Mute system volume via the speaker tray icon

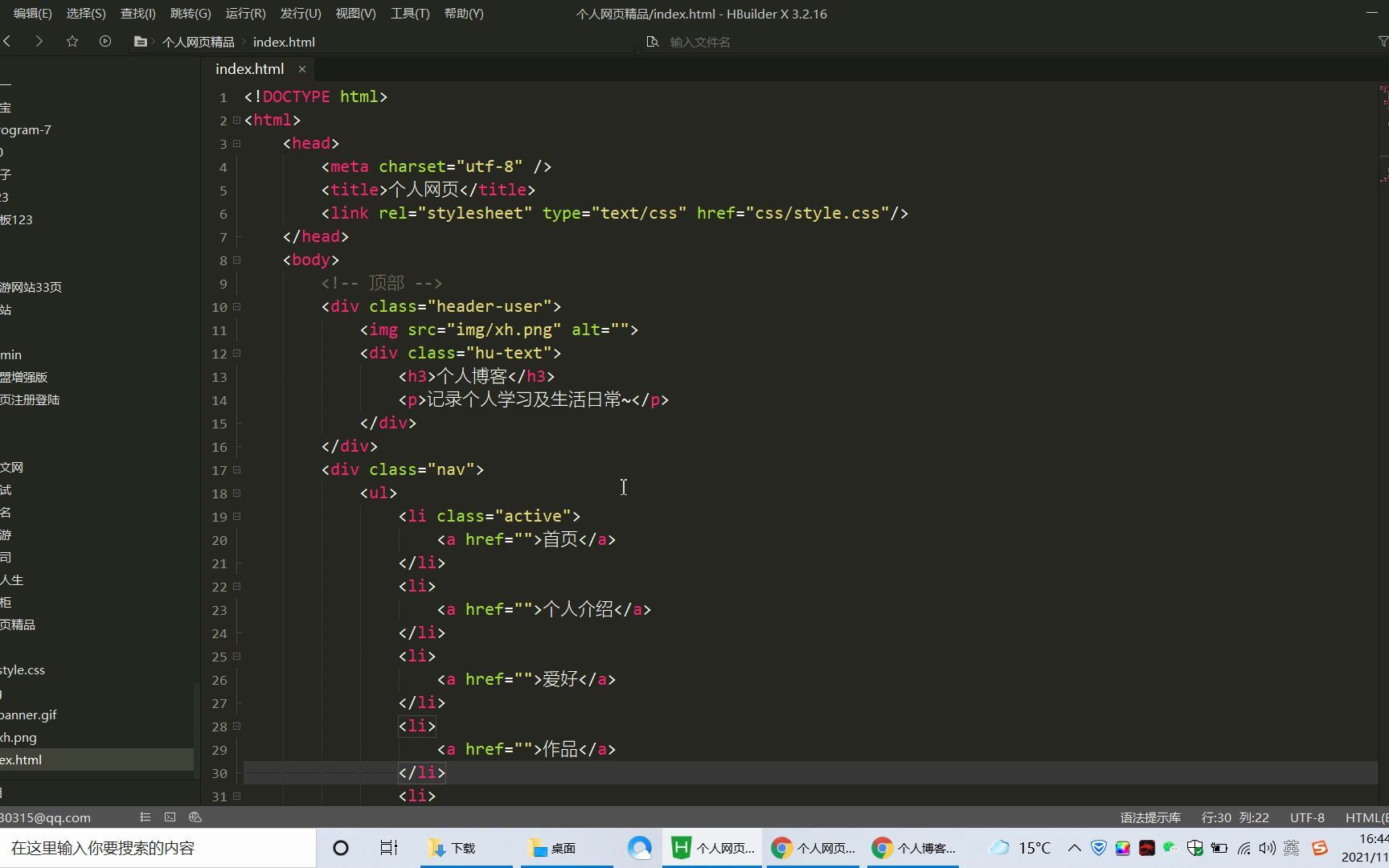[x=1268, y=848]
